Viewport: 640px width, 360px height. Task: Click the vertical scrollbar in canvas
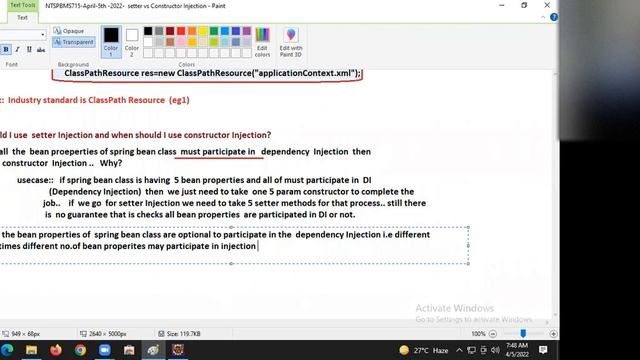[x=556, y=194]
